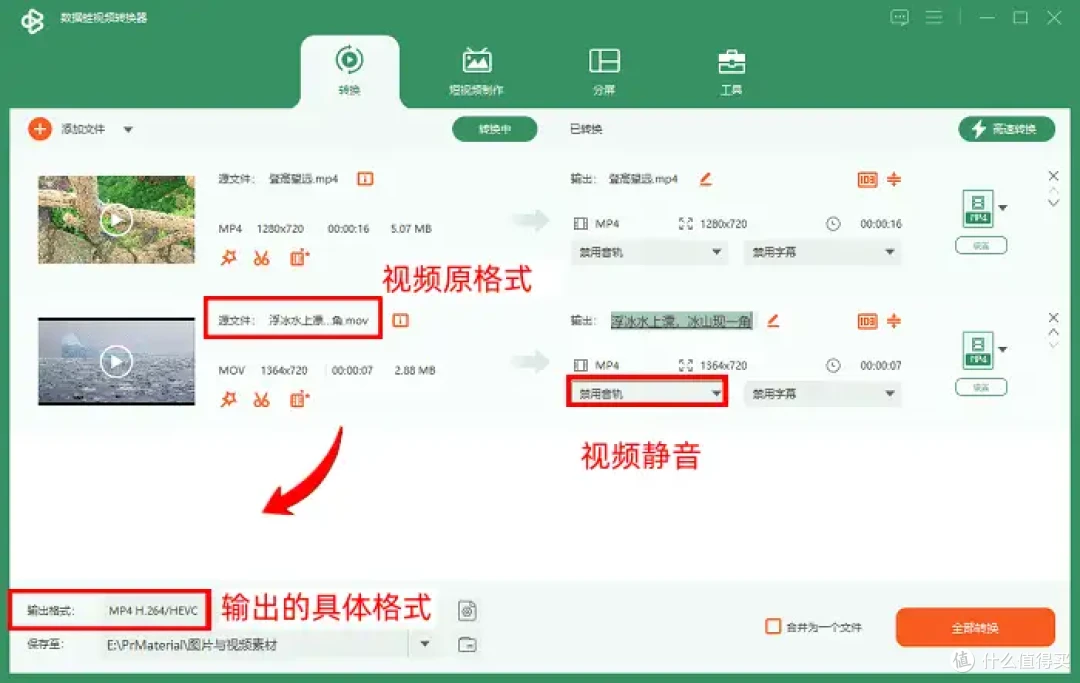1080x683 pixels.
Task: Click the settings button under second format icon
Action: [981, 388]
